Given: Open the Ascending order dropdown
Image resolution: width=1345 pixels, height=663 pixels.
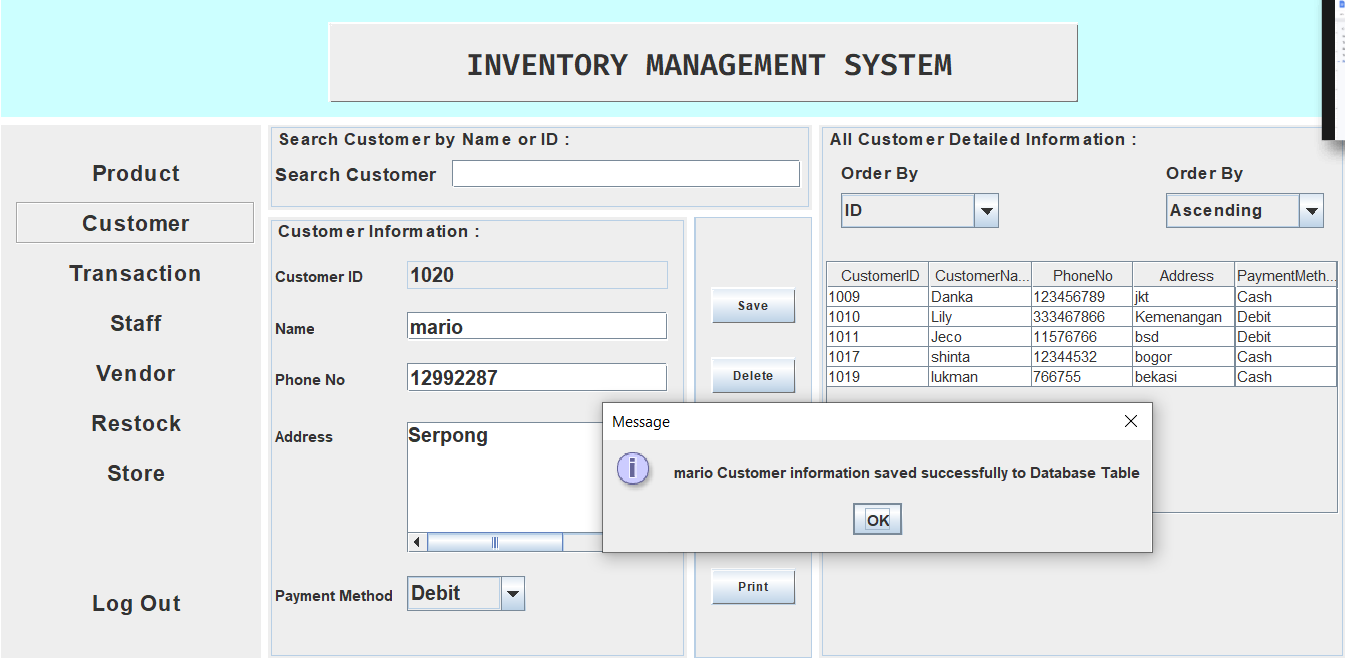Looking at the screenshot, I should coord(1245,211).
